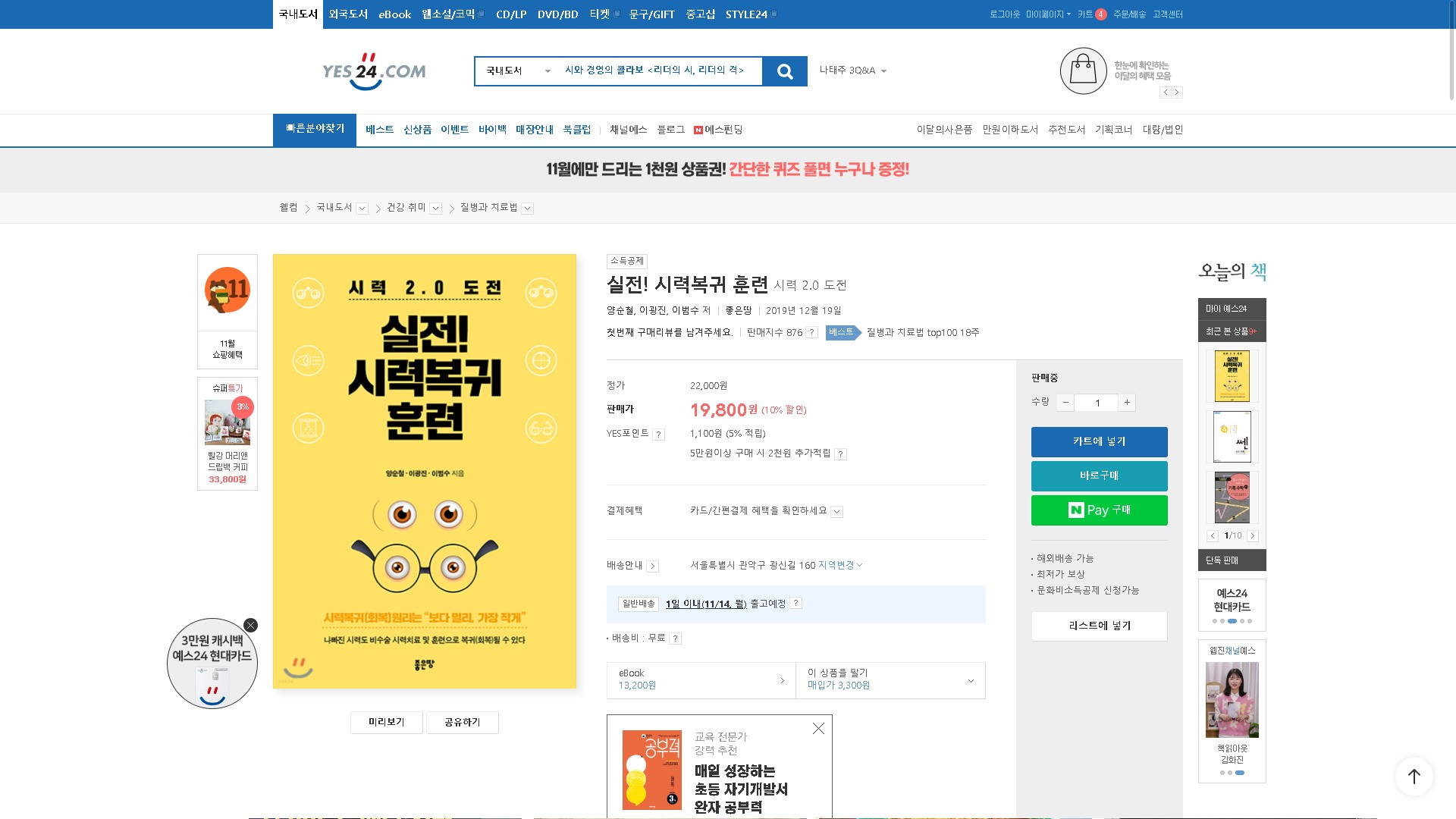This screenshot has width=1456, height=819.
Task: Click the shopping bag benefits icon
Action: click(1083, 71)
